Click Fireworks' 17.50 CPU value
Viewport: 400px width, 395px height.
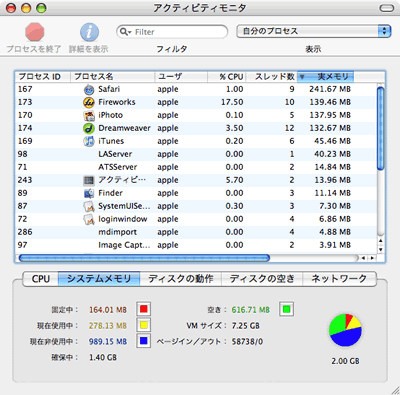click(232, 102)
